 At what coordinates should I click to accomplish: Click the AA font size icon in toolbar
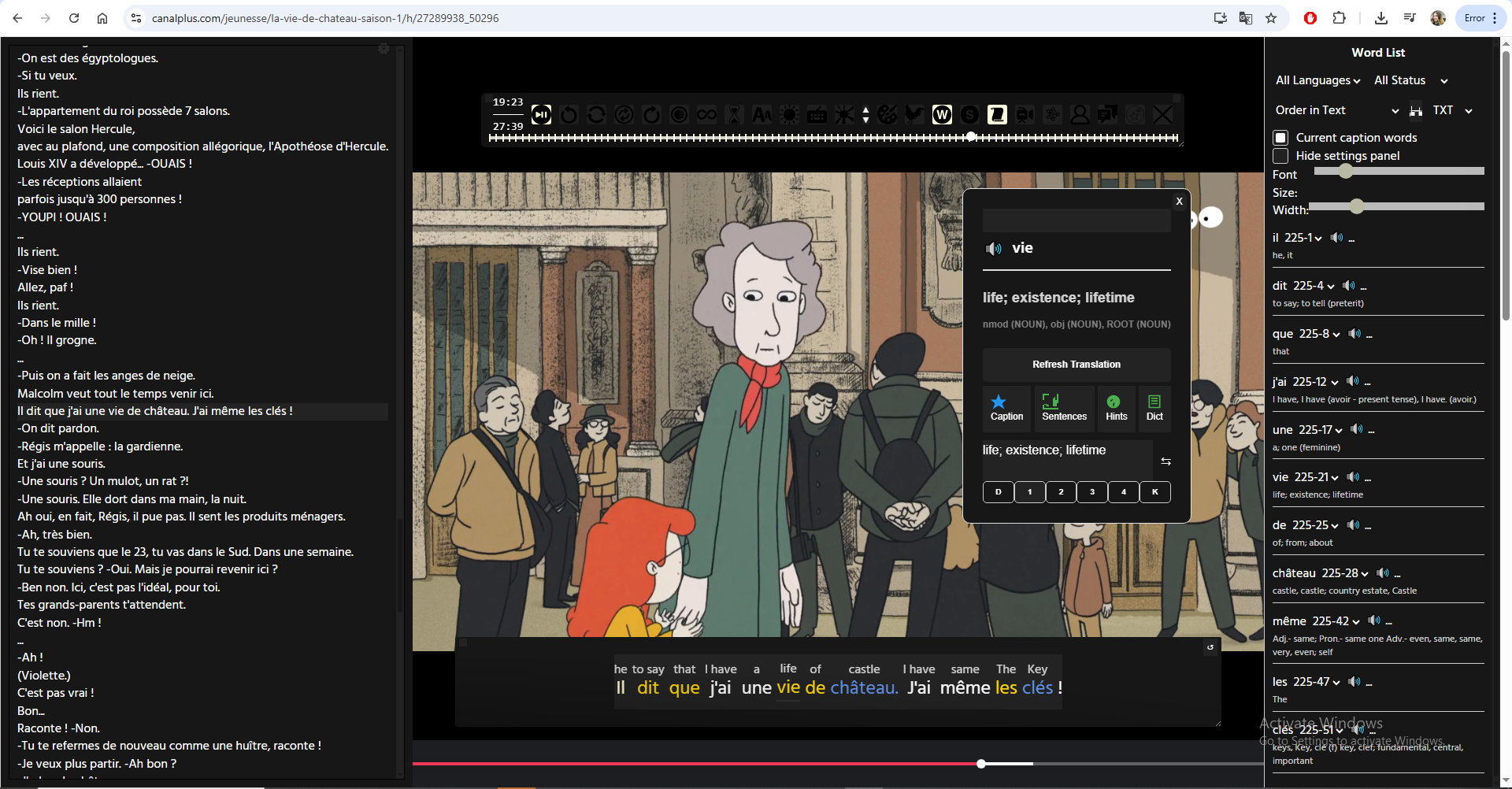pyautogui.click(x=762, y=115)
